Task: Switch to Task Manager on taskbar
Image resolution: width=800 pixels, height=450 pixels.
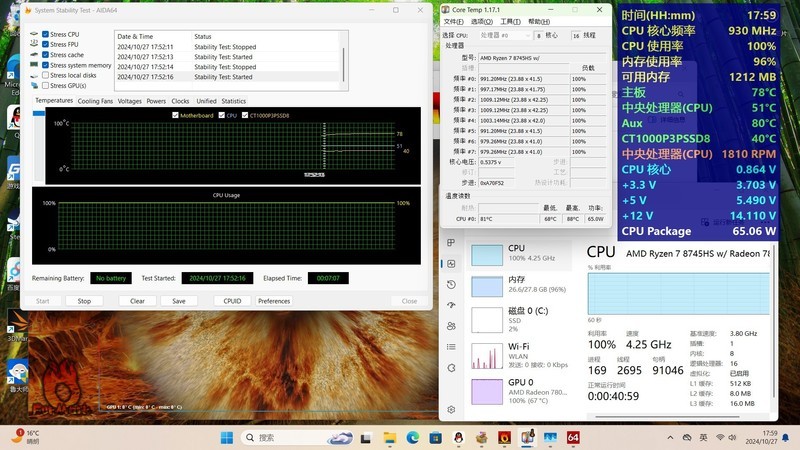Action: click(550, 438)
